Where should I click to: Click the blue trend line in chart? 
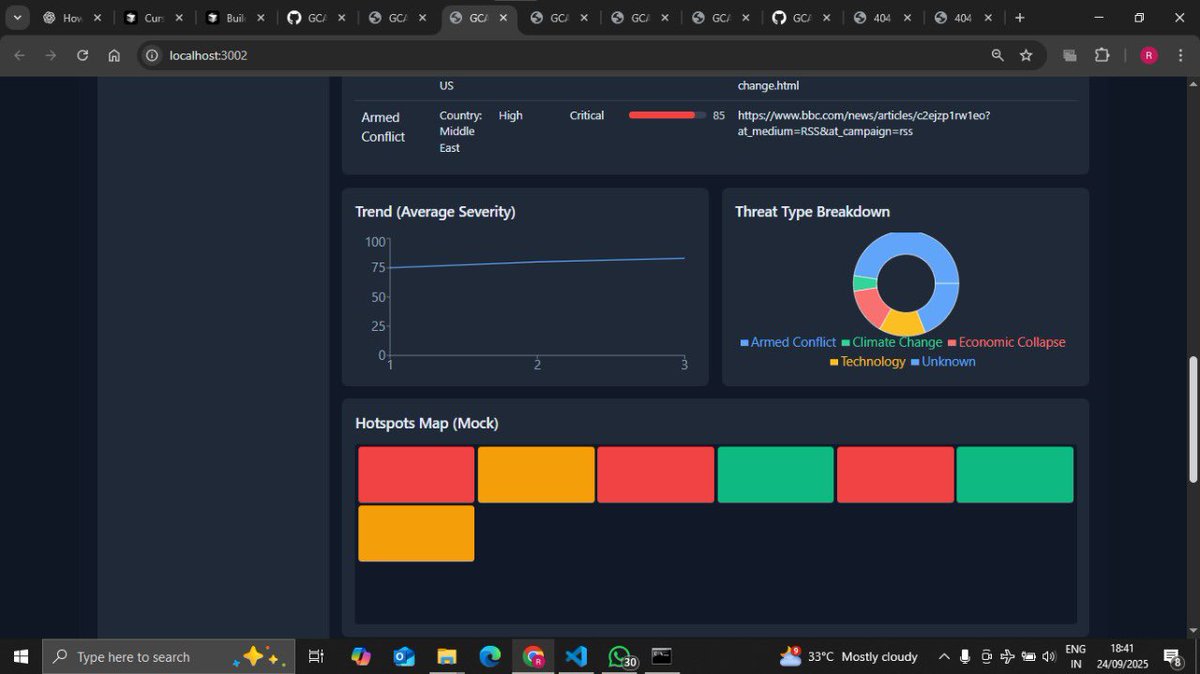[537, 263]
